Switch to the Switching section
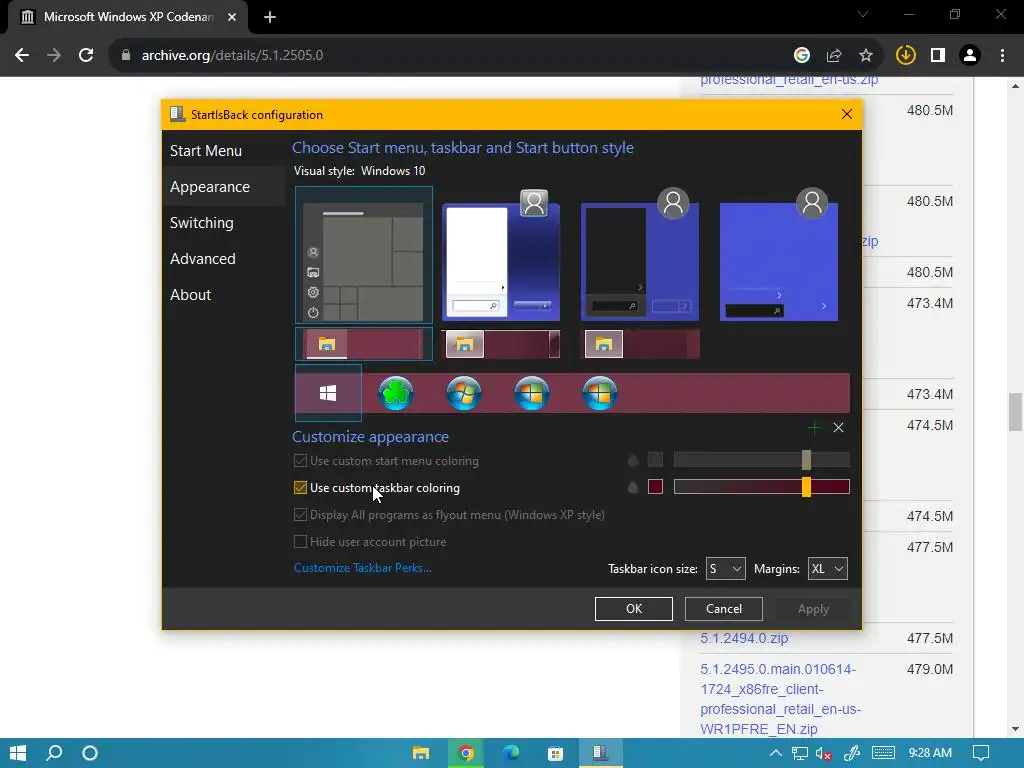 click(x=202, y=223)
